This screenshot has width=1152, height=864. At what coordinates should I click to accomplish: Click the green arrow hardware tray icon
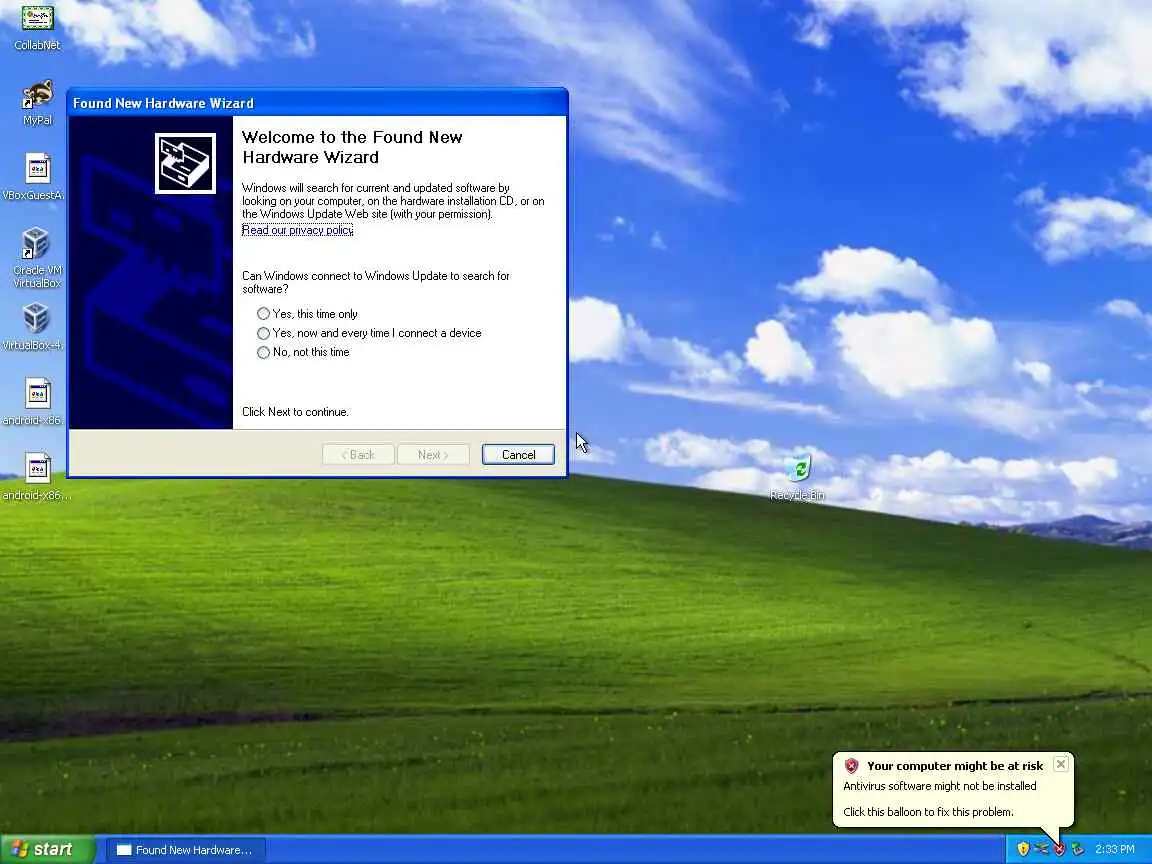click(1078, 849)
